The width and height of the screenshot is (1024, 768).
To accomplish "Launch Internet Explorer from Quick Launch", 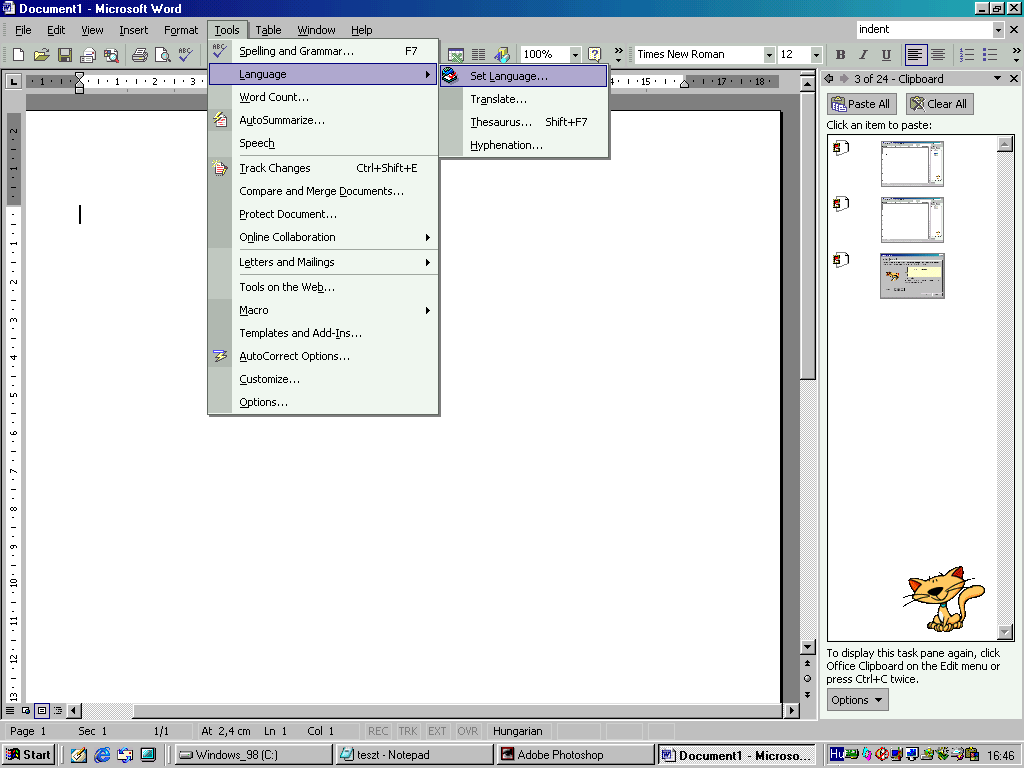I will click(x=102, y=755).
